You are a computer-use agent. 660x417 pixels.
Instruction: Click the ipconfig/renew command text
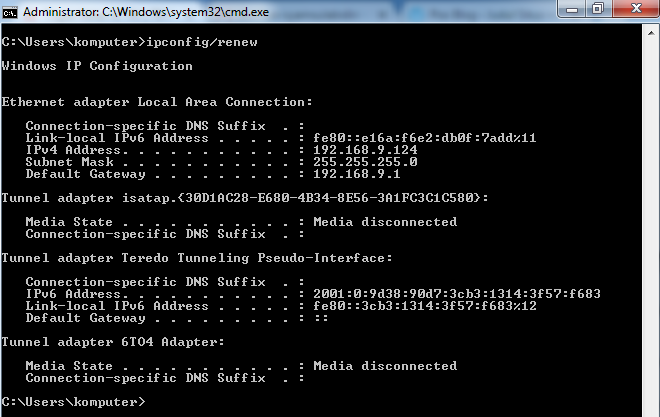coord(202,42)
